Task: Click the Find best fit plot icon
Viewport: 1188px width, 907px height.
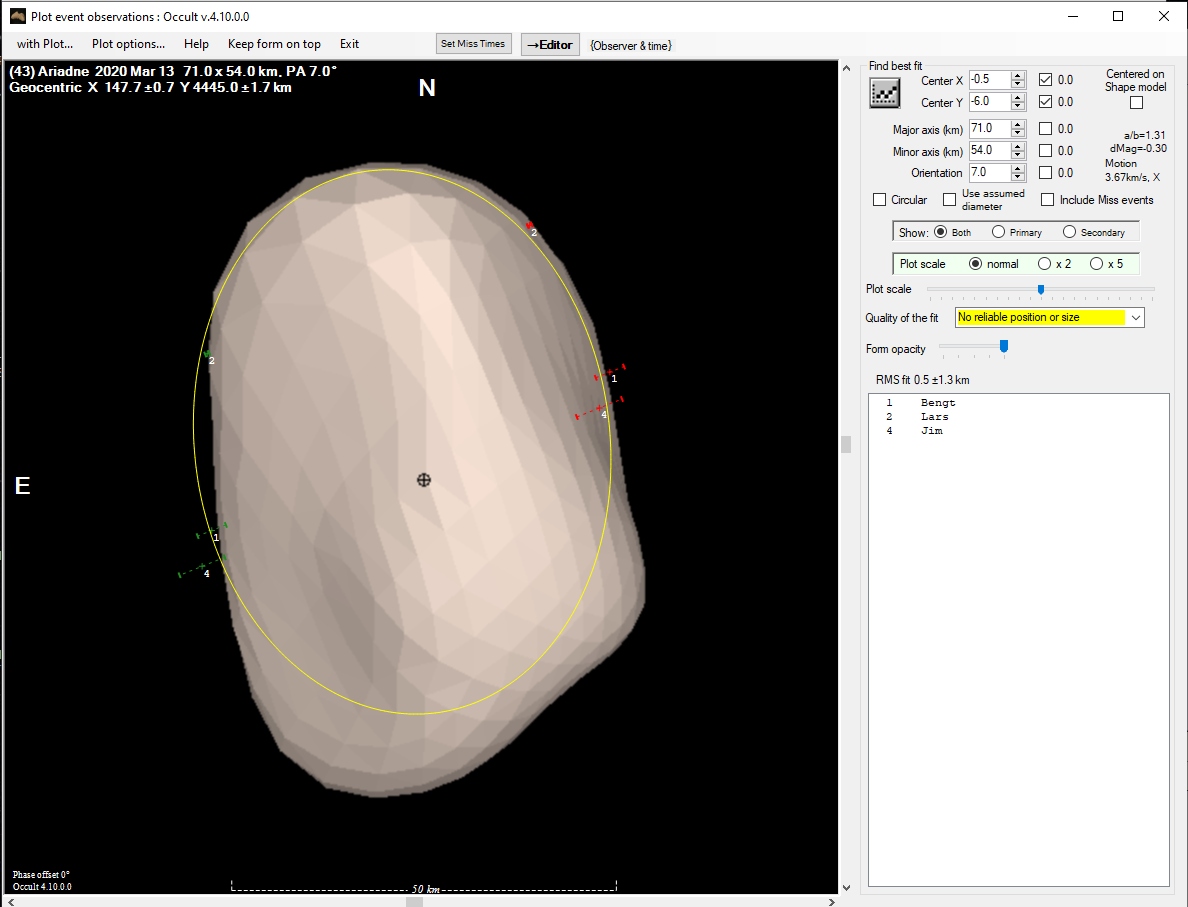Action: tap(884, 93)
